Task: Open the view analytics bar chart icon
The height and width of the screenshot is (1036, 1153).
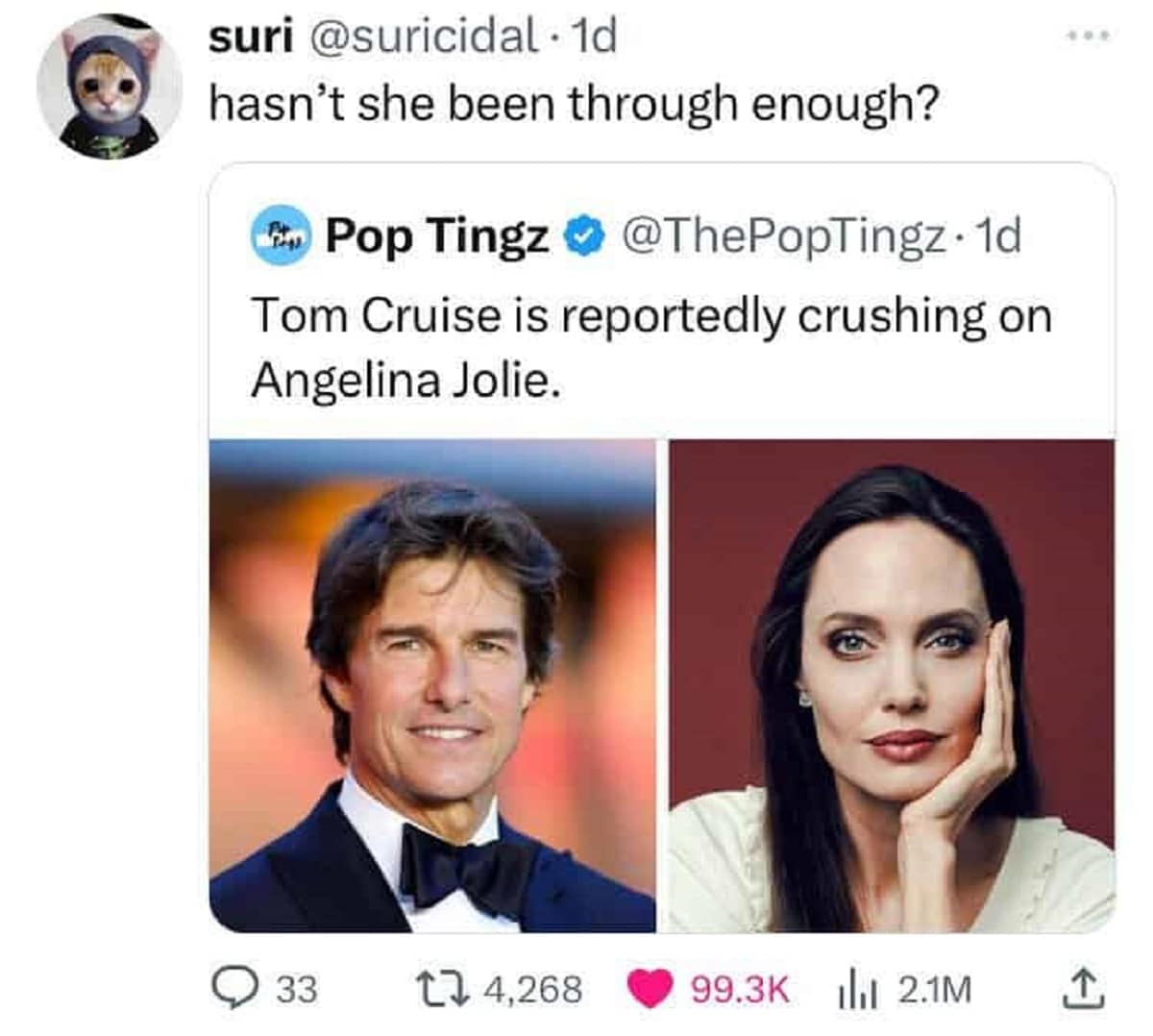Action: [847, 988]
